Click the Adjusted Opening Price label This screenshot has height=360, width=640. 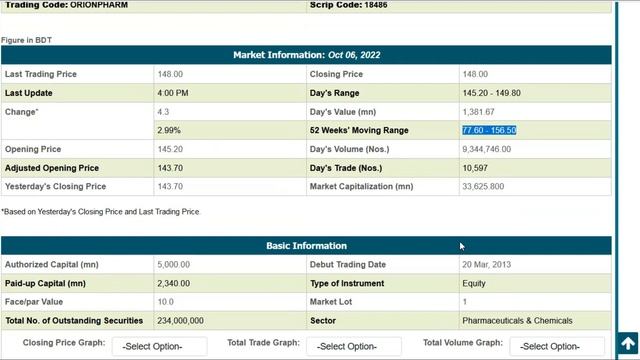52,168
